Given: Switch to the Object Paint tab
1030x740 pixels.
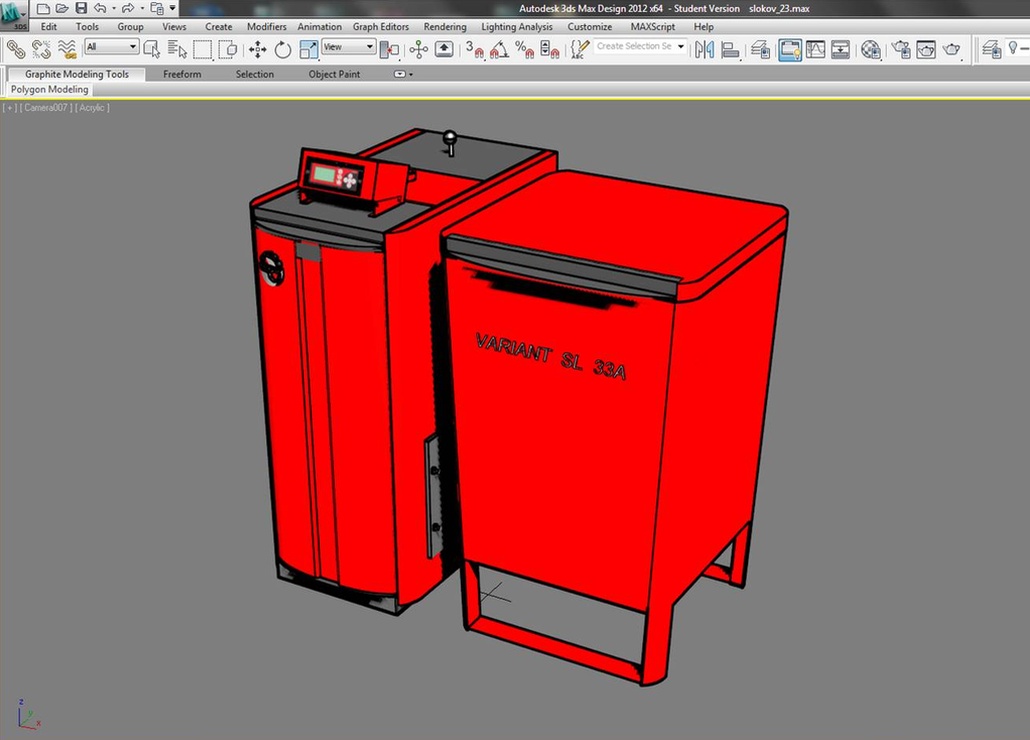Looking at the screenshot, I should click(334, 74).
